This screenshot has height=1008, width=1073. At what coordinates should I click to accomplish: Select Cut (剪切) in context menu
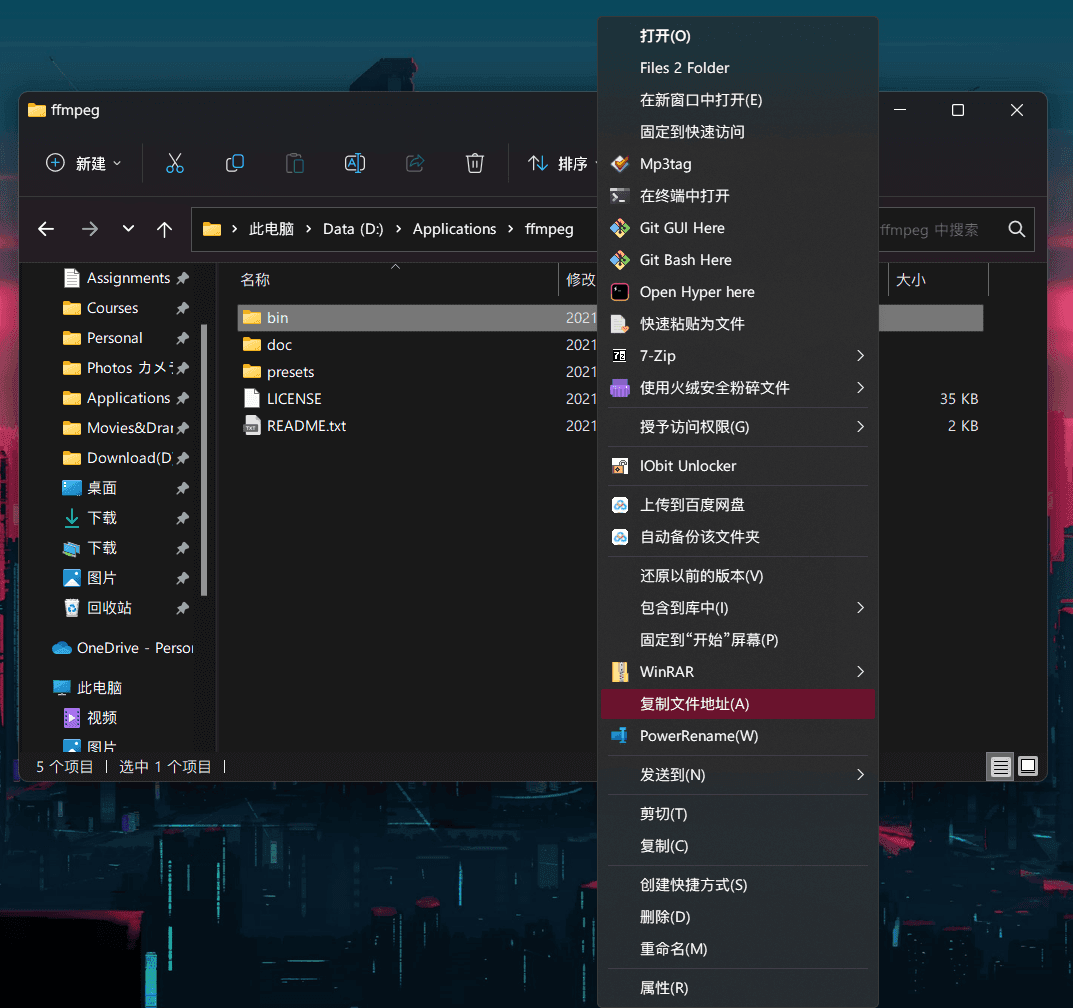point(738,814)
